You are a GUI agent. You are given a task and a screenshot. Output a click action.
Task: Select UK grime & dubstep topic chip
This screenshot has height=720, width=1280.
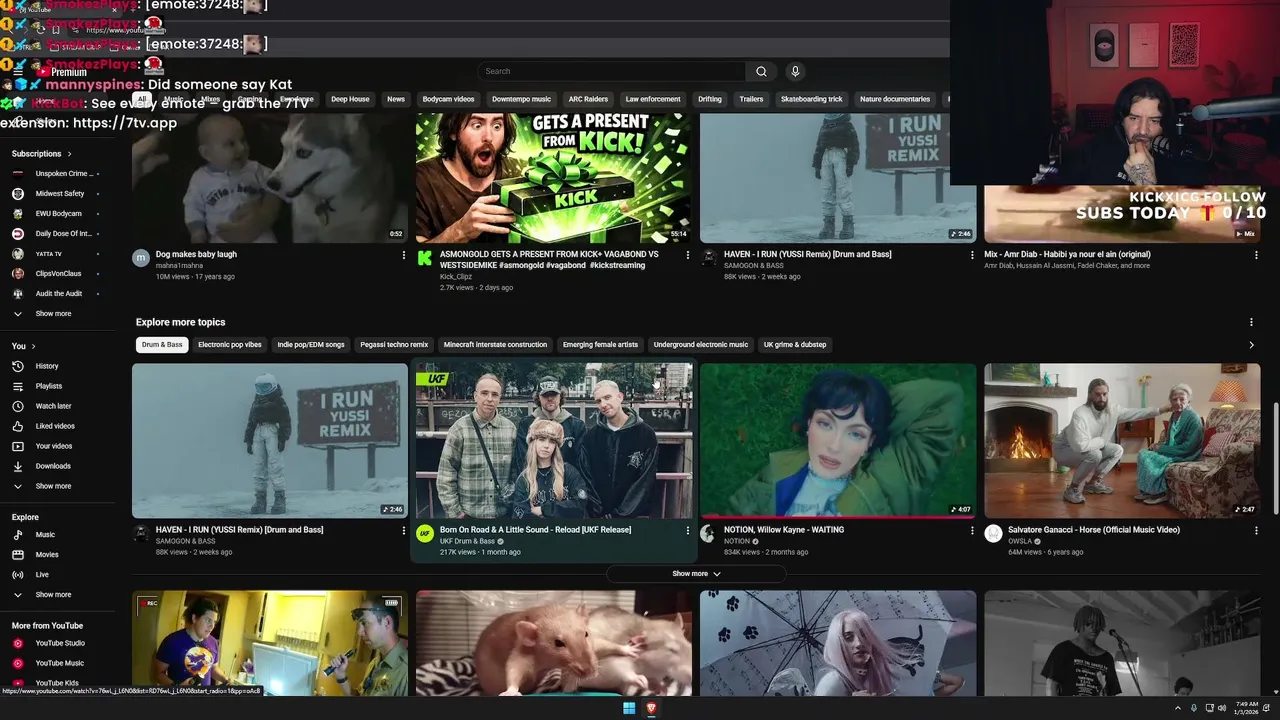click(795, 345)
